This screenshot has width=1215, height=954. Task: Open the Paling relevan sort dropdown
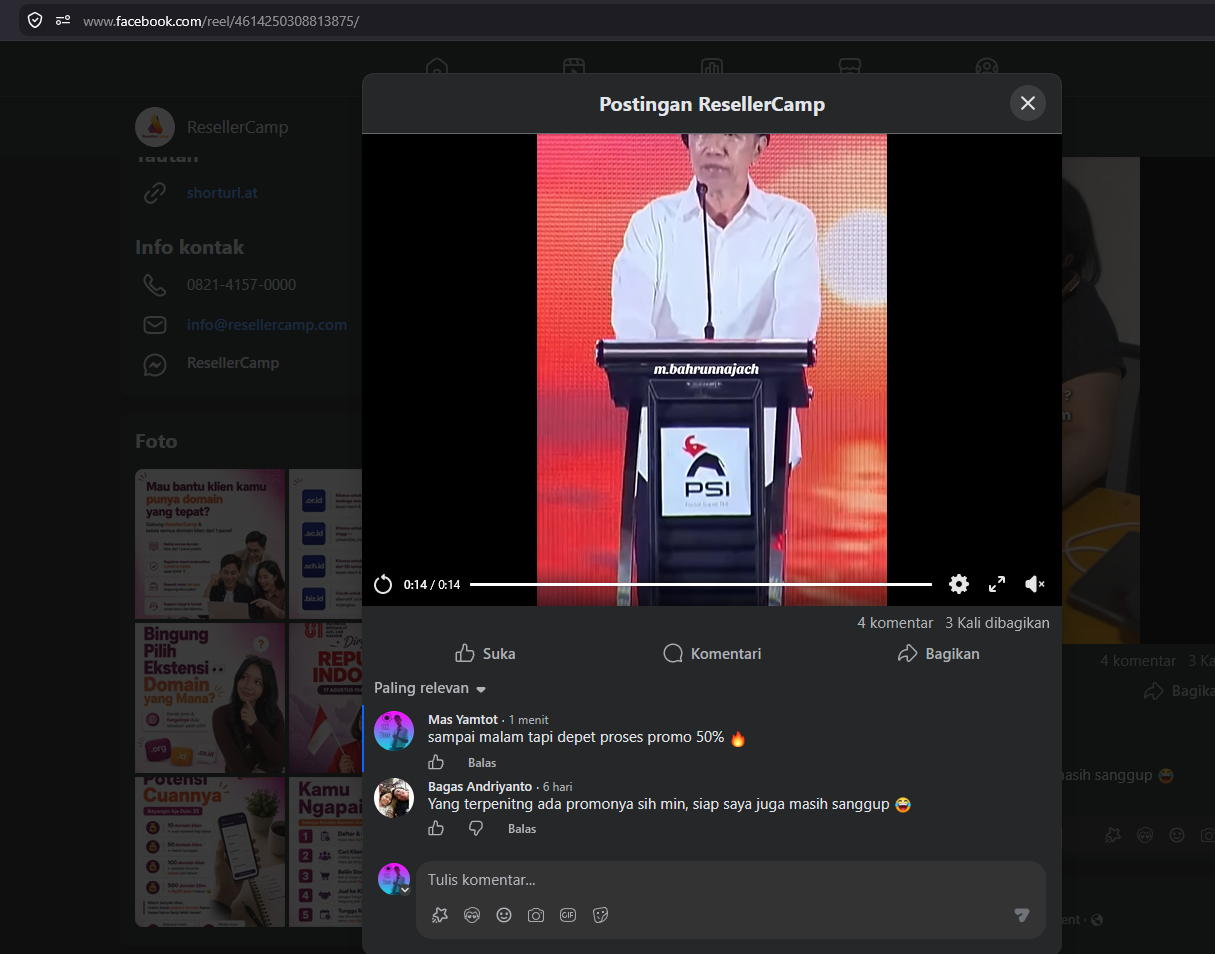point(430,688)
